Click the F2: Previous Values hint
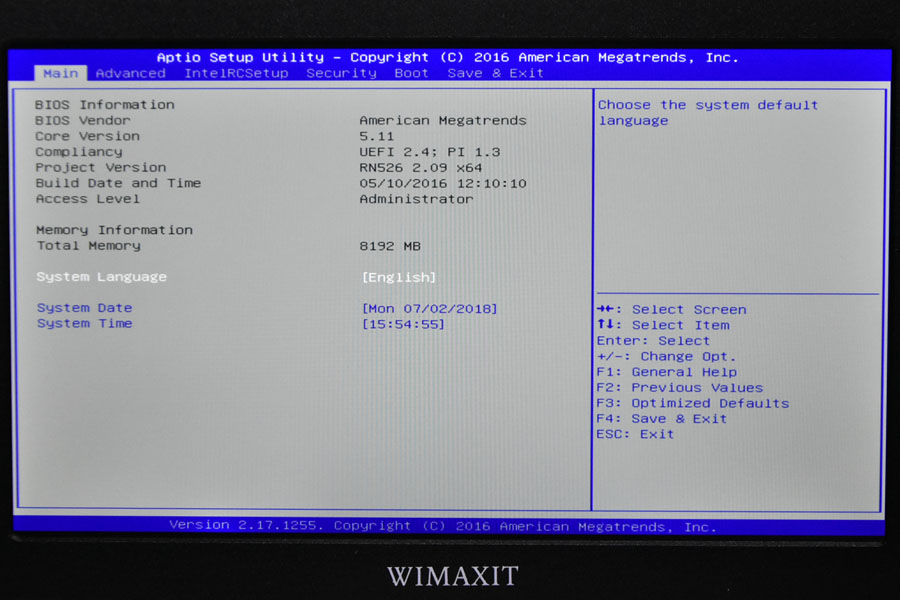 click(x=680, y=388)
